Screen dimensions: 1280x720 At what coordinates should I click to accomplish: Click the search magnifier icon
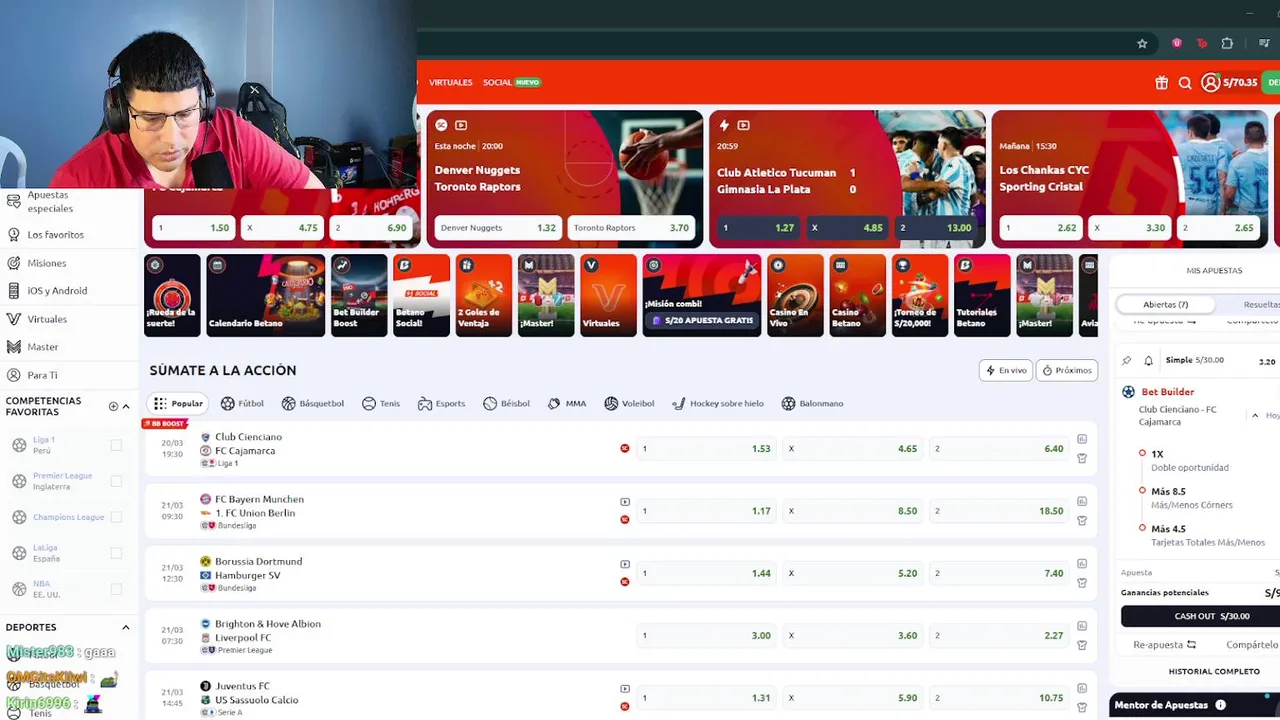point(1185,83)
